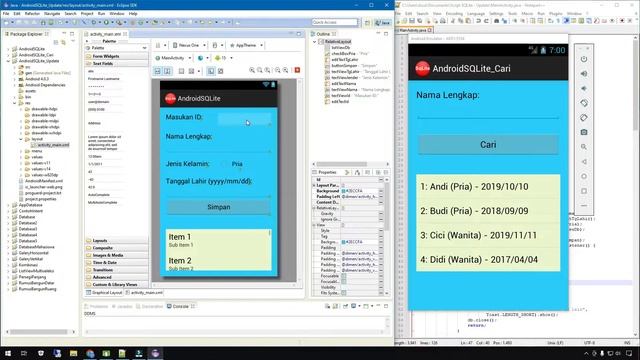The width and height of the screenshot is (640, 360).
Task: Click the red SQLite app icon in the emulator
Action: pyautogui.click(x=422, y=69)
